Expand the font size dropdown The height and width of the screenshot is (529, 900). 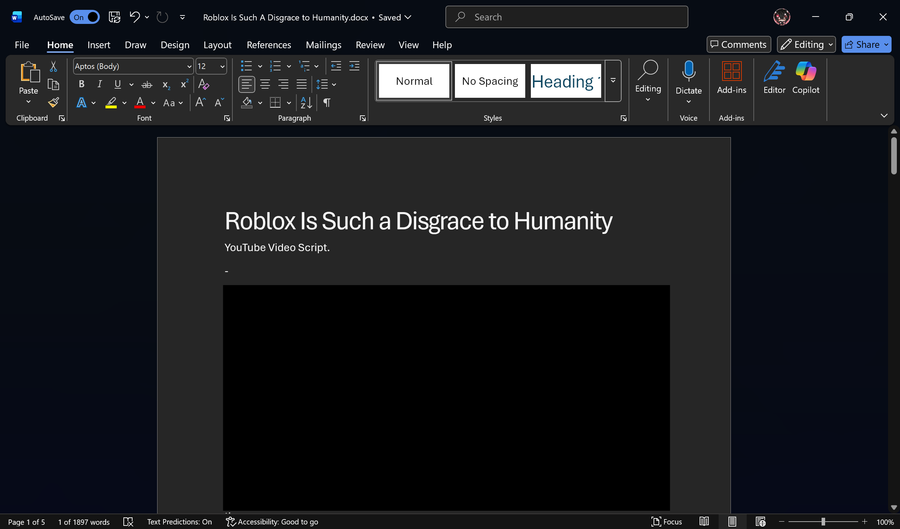[x=222, y=66]
